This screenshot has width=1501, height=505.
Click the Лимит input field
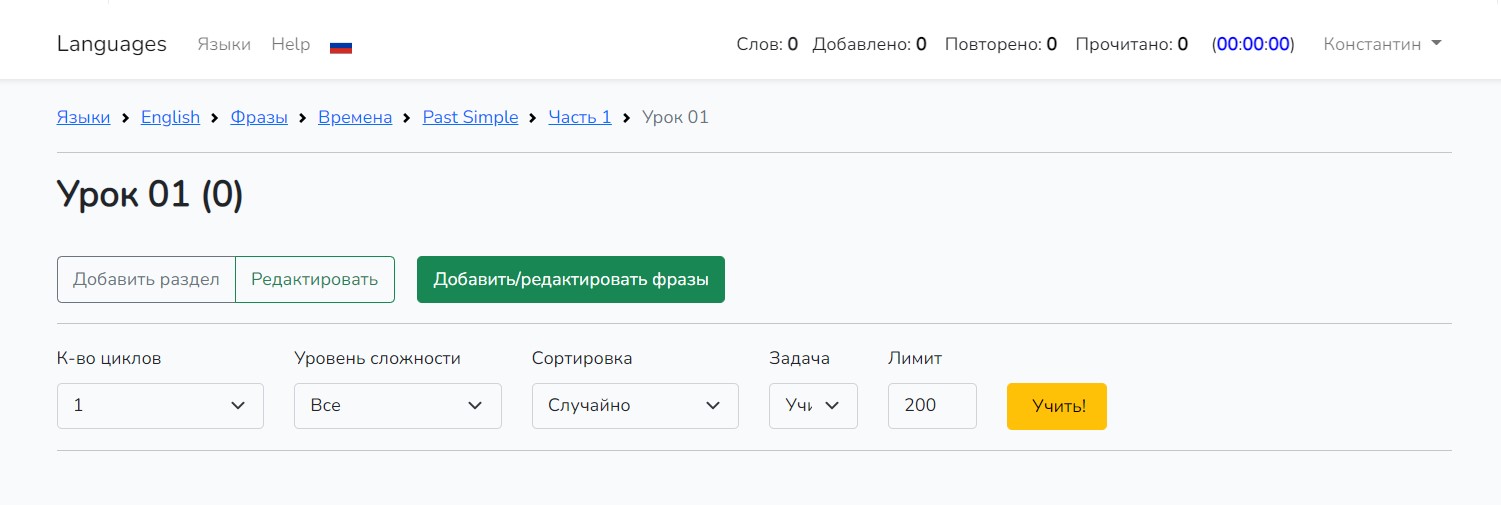(x=931, y=406)
